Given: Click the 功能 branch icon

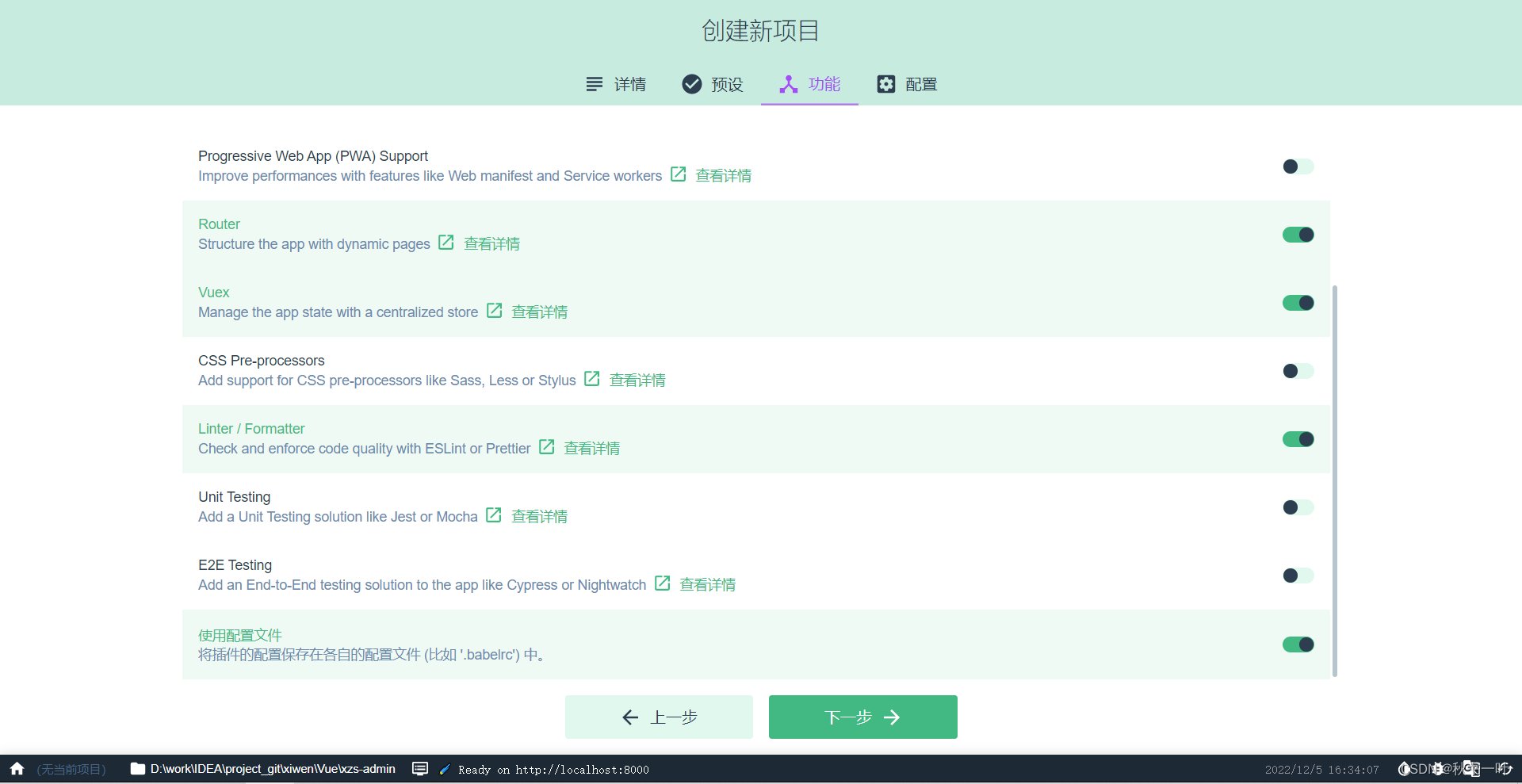Looking at the screenshot, I should (789, 84).
